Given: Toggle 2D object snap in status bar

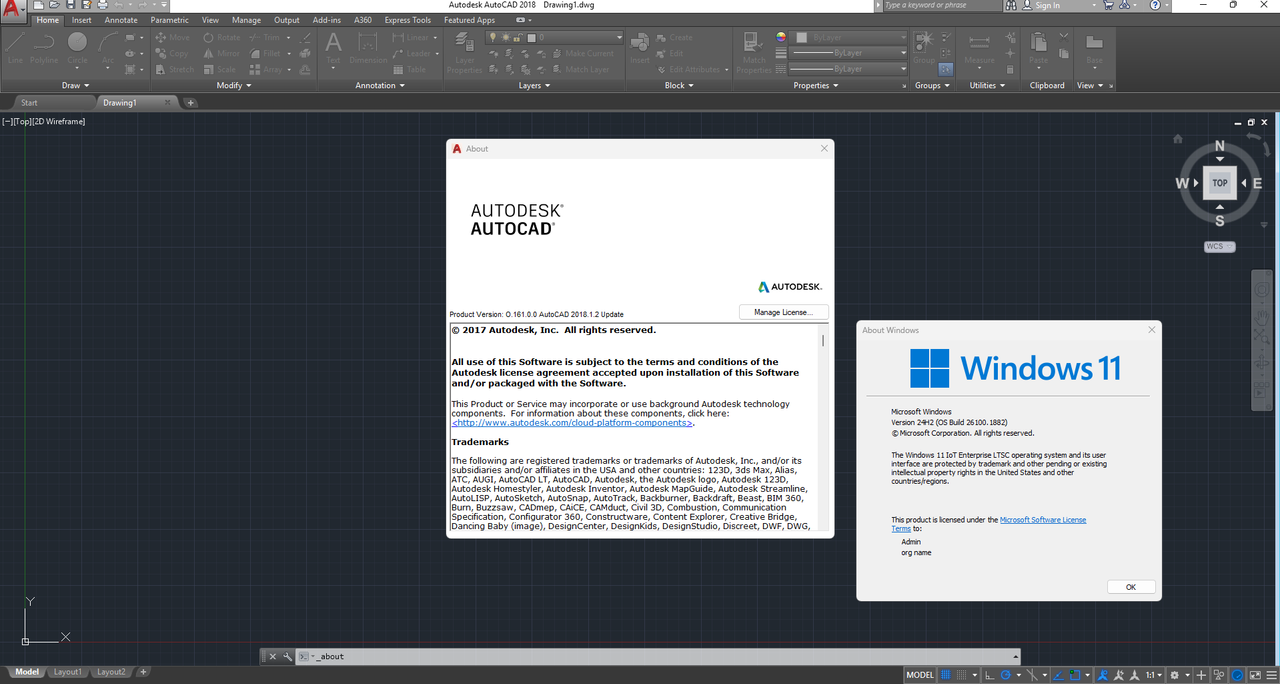Looking at the screenshot, I should point(1073,675).
